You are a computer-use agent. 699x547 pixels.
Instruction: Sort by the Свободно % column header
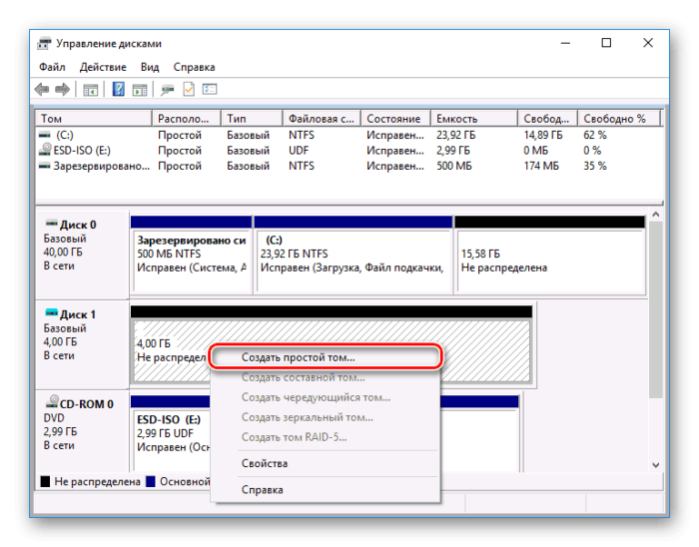point(618,119)
